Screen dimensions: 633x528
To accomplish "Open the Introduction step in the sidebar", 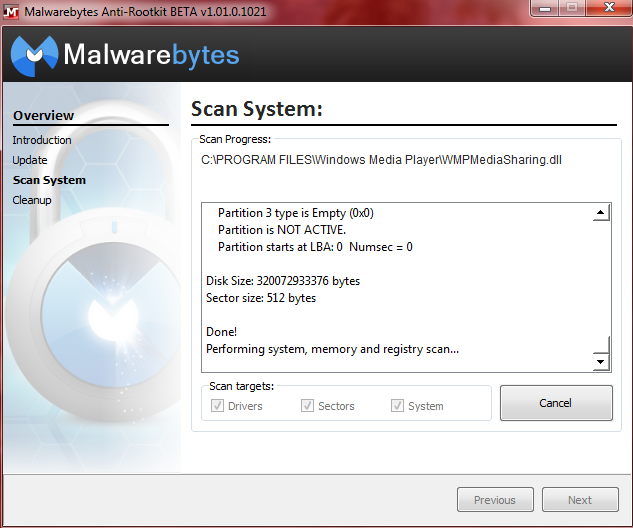I will 42,140.
